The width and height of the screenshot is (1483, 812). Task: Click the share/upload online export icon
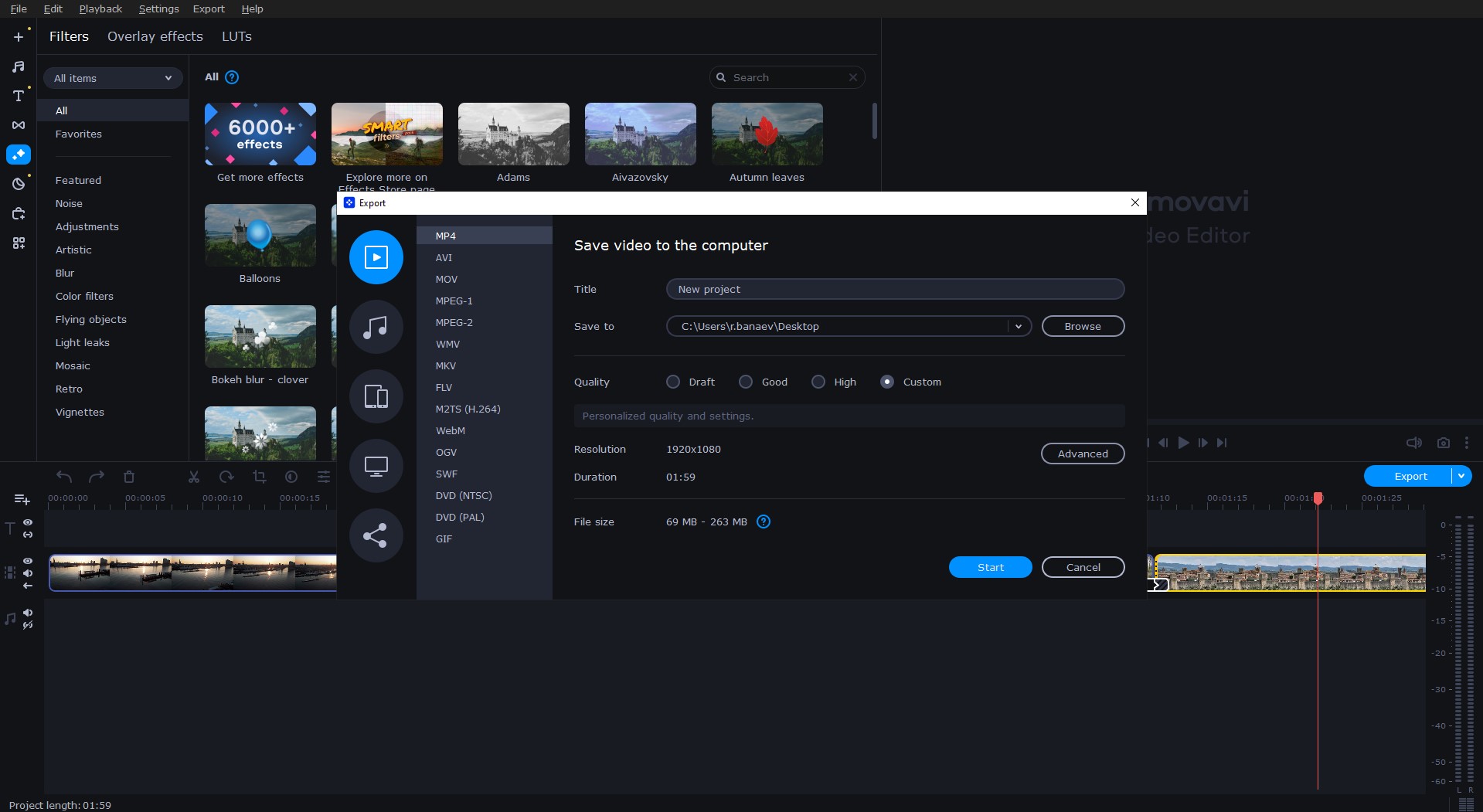(x=376, y=535)
